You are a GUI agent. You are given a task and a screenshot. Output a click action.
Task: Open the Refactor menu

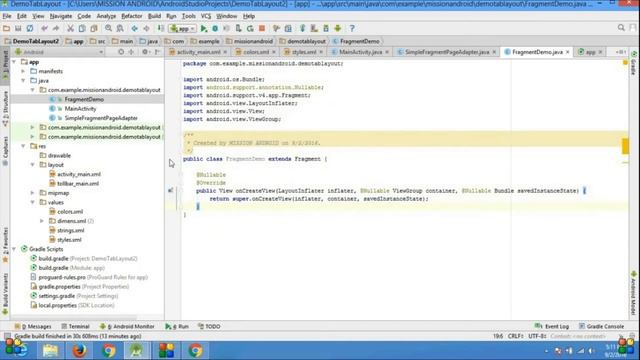[132, 16]
